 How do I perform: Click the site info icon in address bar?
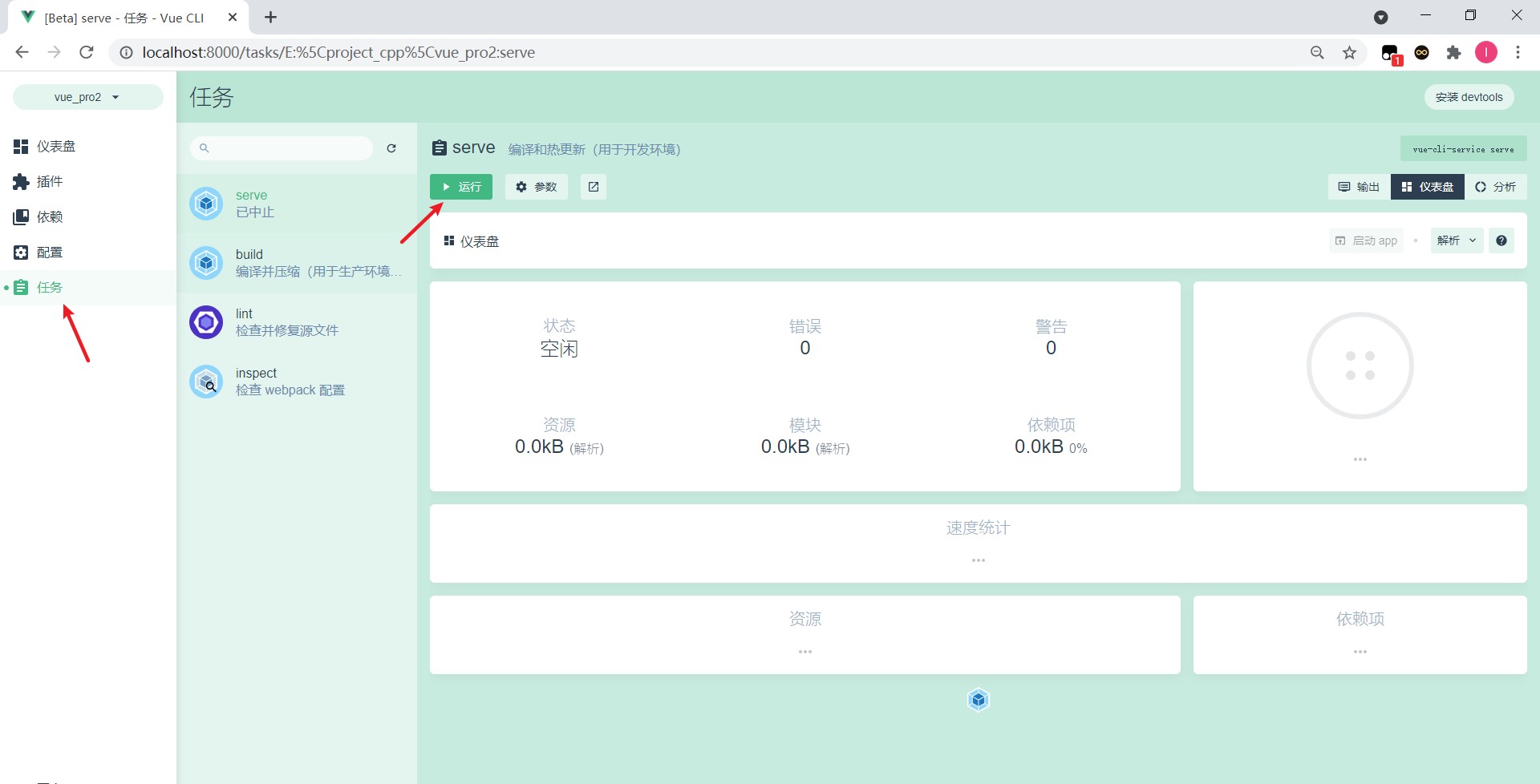pos(126,52)
